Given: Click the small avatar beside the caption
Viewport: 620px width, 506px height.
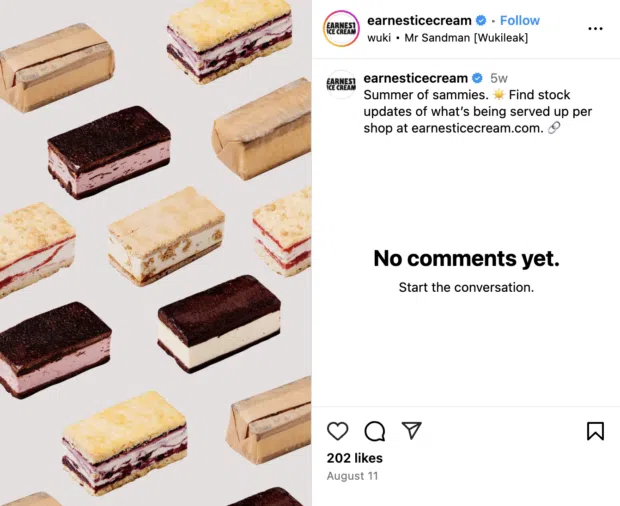Looking at the screenshot, I should click(341, 85).
